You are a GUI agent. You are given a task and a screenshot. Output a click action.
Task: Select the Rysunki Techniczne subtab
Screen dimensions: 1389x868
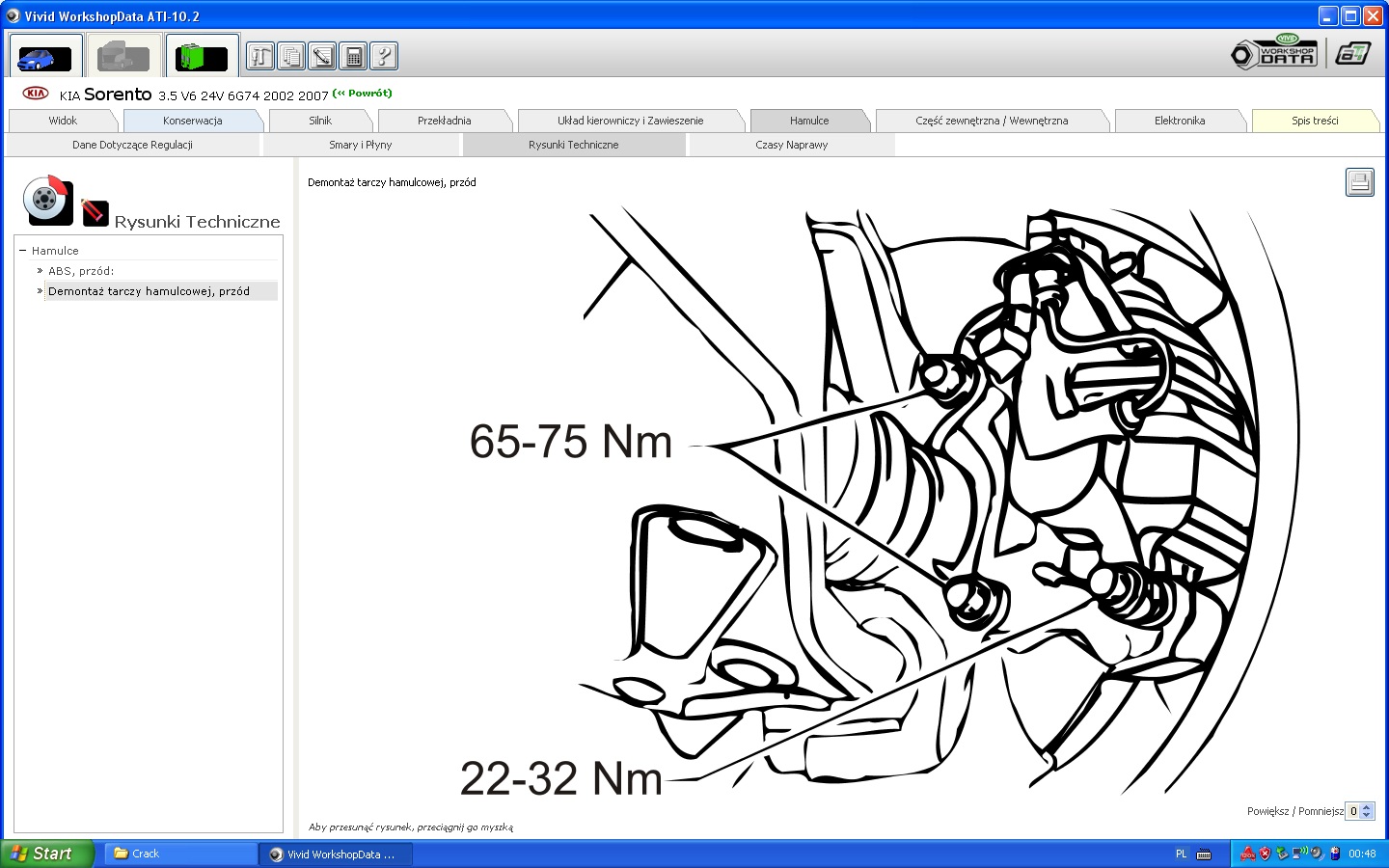pyautogui.click(x=574, y=145)
